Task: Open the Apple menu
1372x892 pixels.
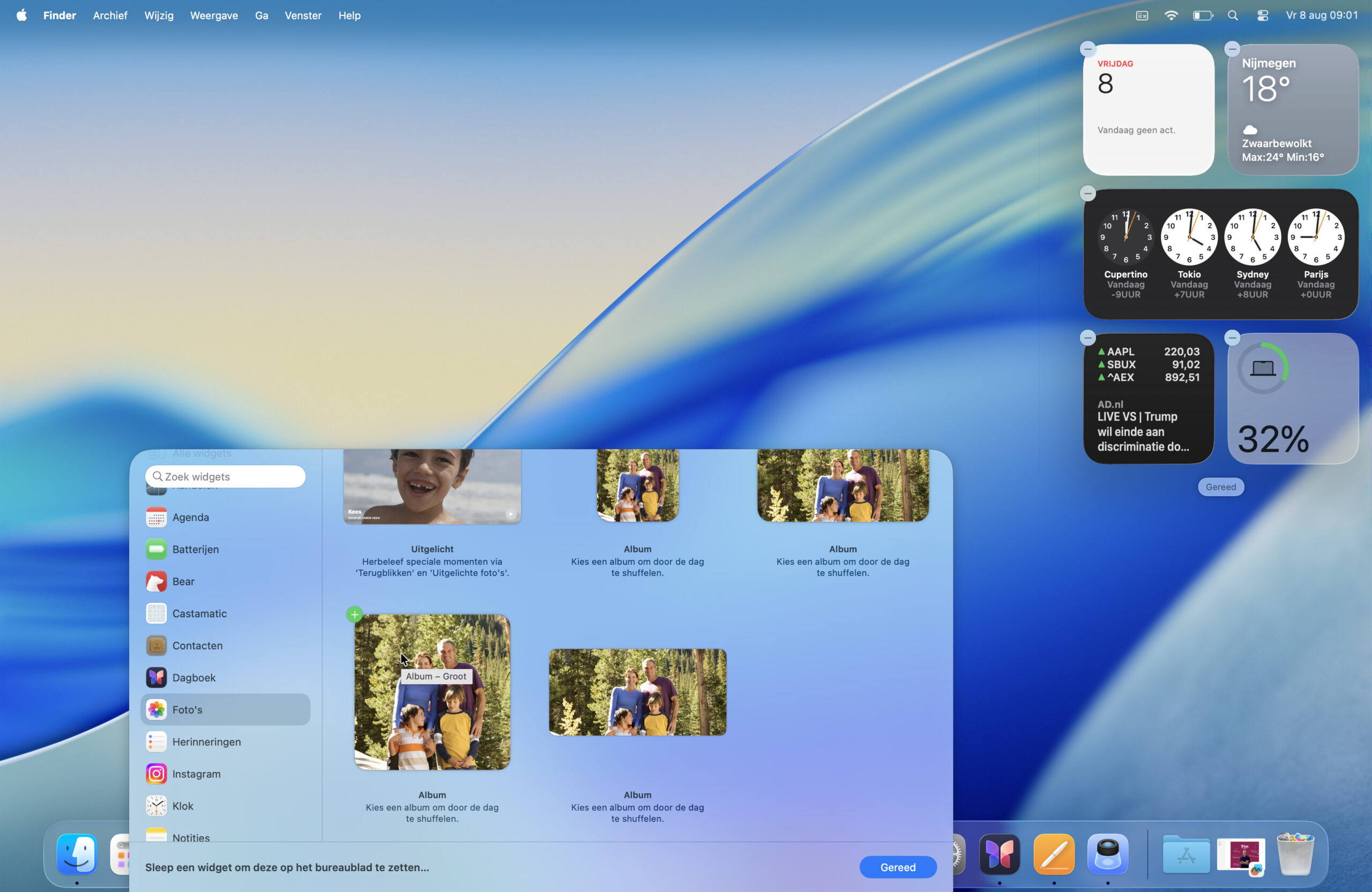Action: (21, 16)
